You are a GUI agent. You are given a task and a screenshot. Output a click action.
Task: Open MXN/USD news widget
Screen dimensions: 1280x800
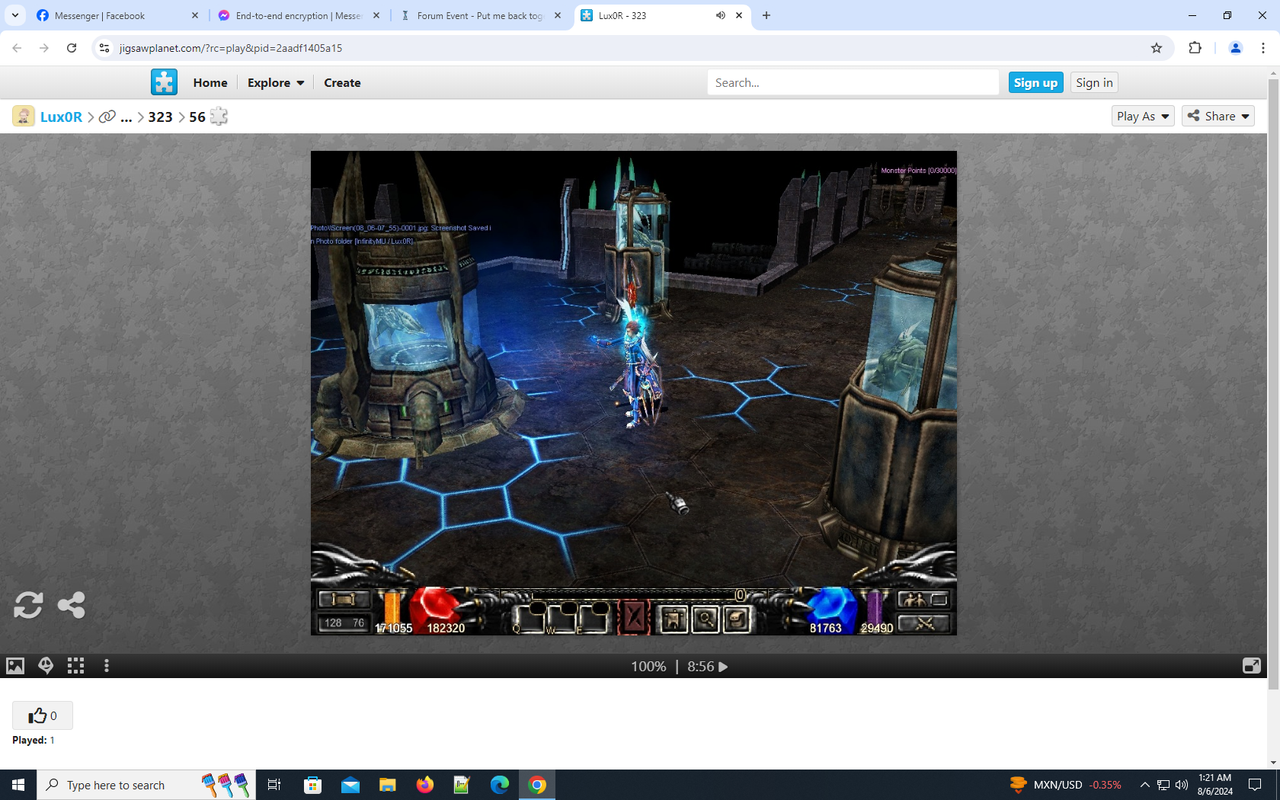click(1065, 785)
